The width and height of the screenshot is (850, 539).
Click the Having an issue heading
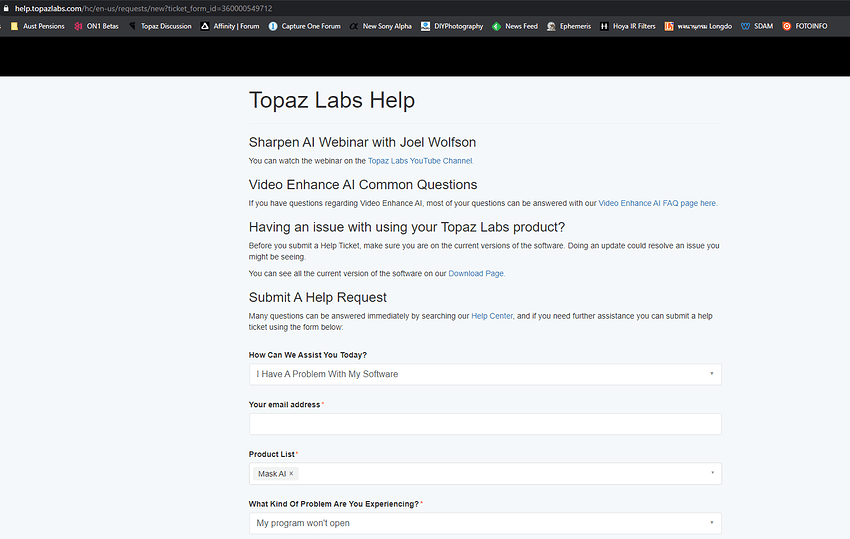[407, 227]
